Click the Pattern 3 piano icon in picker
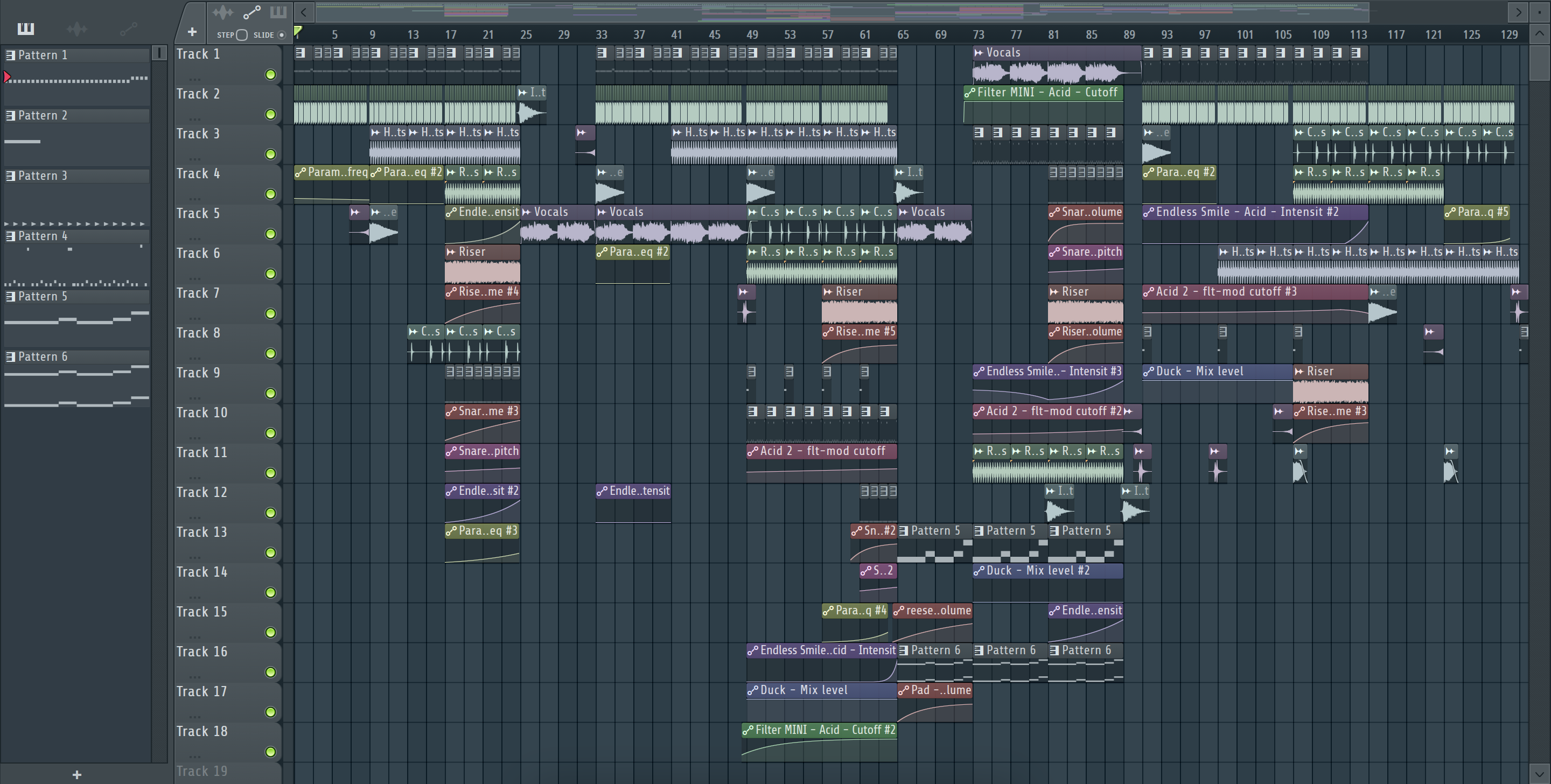1551x784 pixels. (x=10, y=176)
